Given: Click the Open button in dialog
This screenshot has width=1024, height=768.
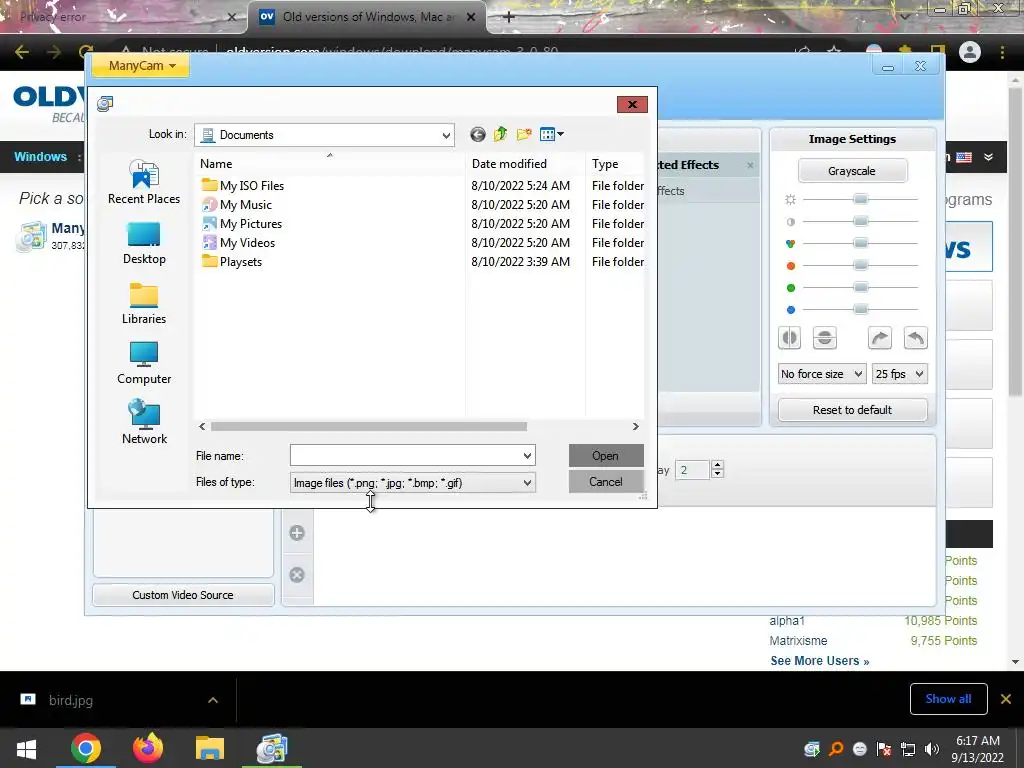Looking at the screenshot, I should point(606,456).
